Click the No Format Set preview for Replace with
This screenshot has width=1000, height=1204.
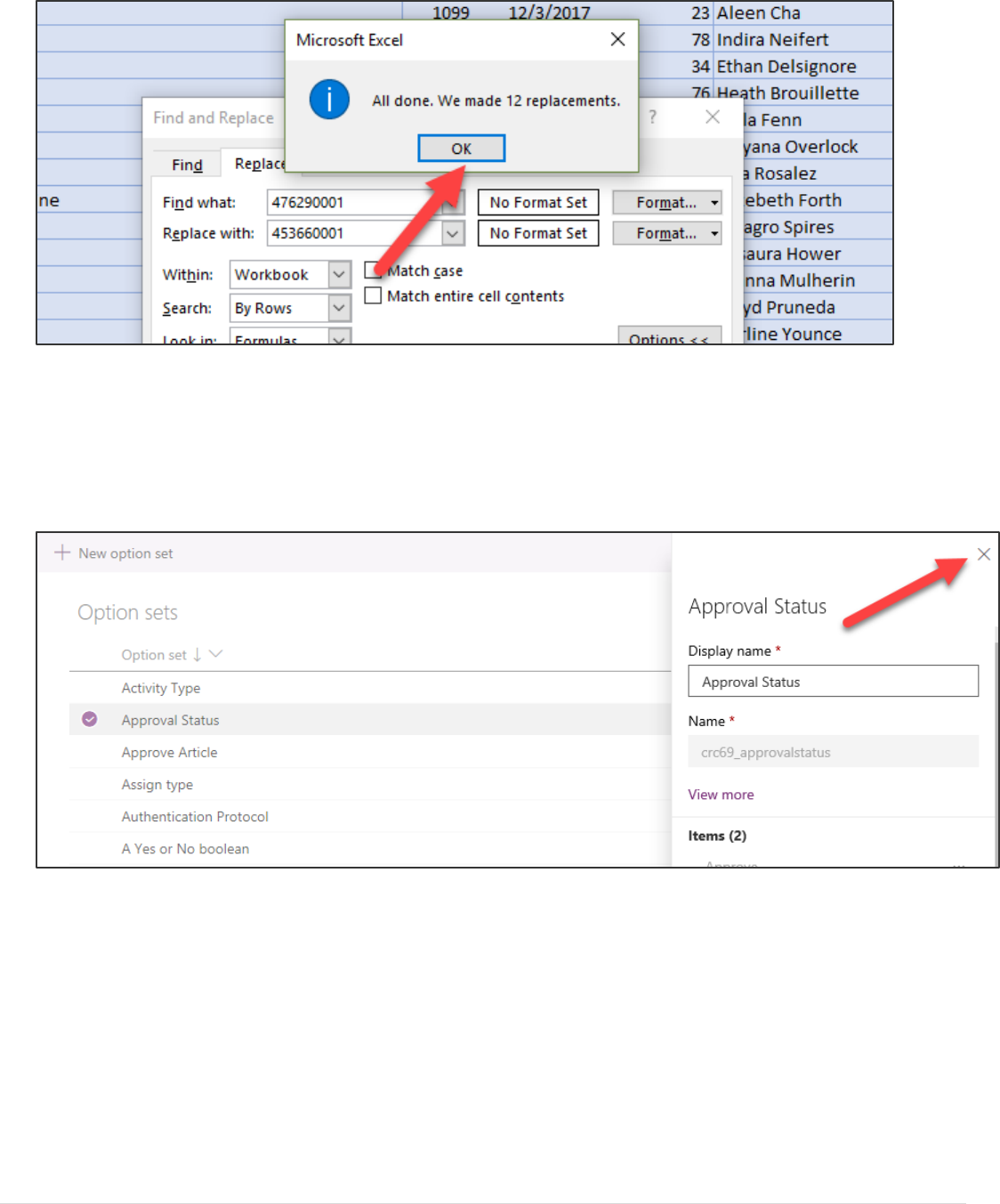538,233
